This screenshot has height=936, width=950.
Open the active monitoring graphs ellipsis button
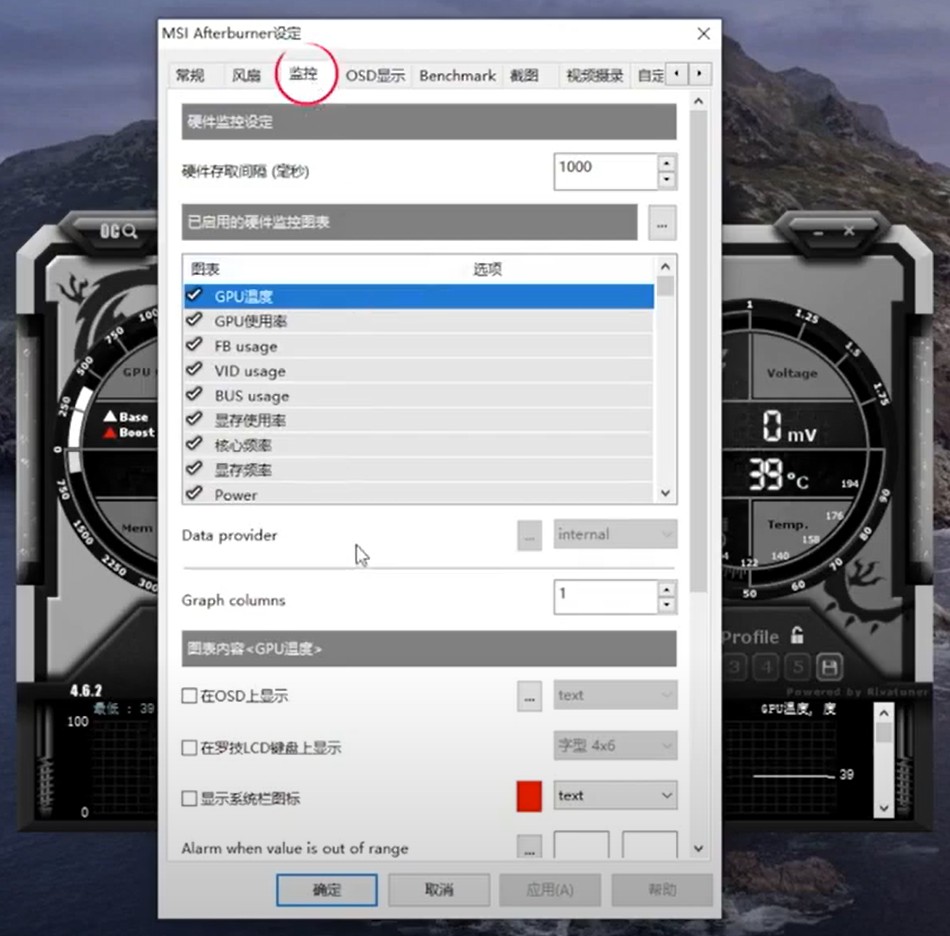[x=661, y=223]
